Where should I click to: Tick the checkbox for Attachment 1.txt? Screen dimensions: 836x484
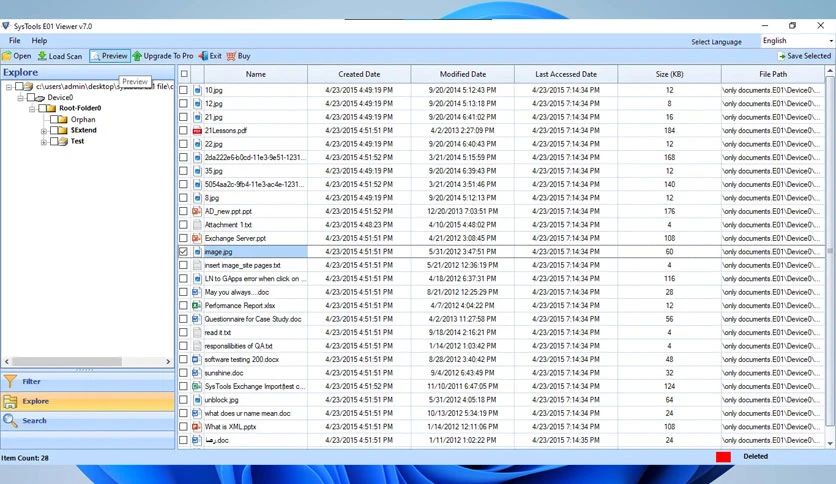point(183,225)
